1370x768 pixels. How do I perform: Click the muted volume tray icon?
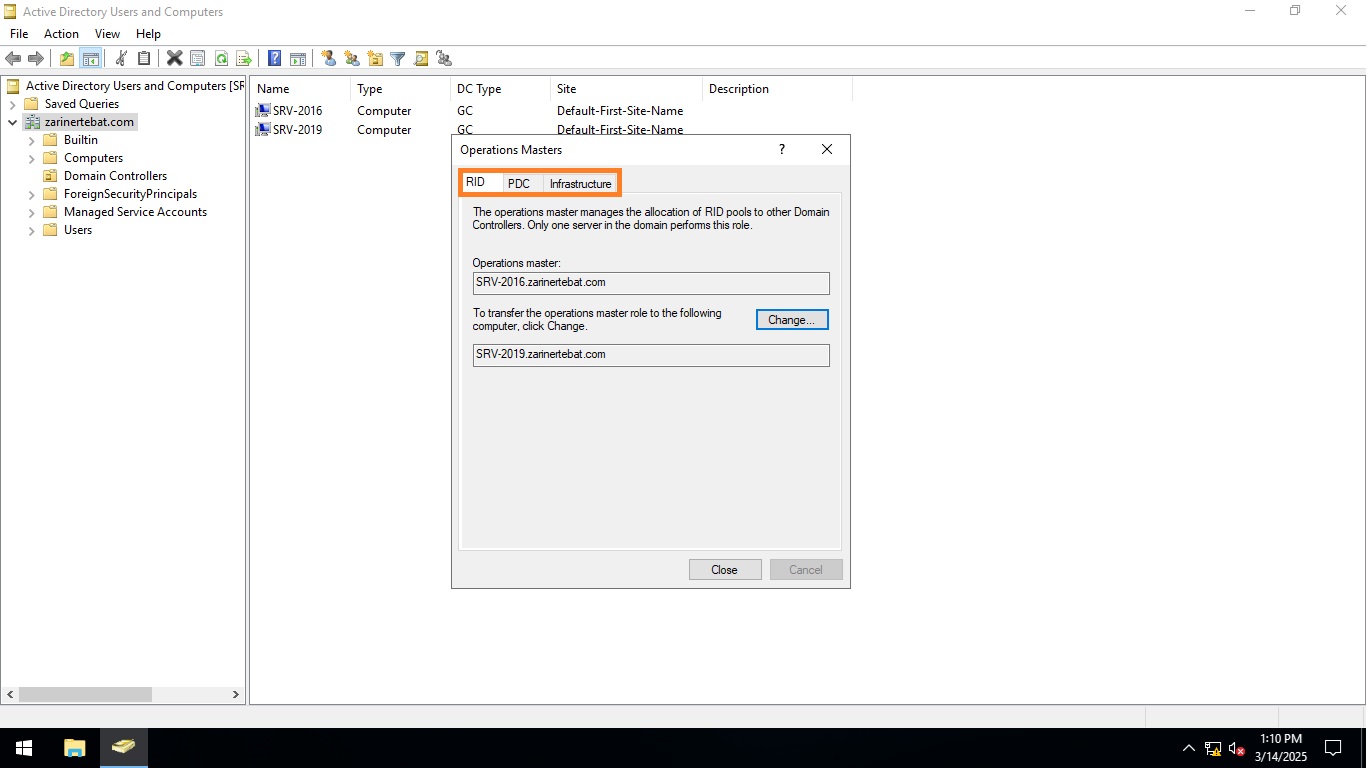(x=1237, y=748)
